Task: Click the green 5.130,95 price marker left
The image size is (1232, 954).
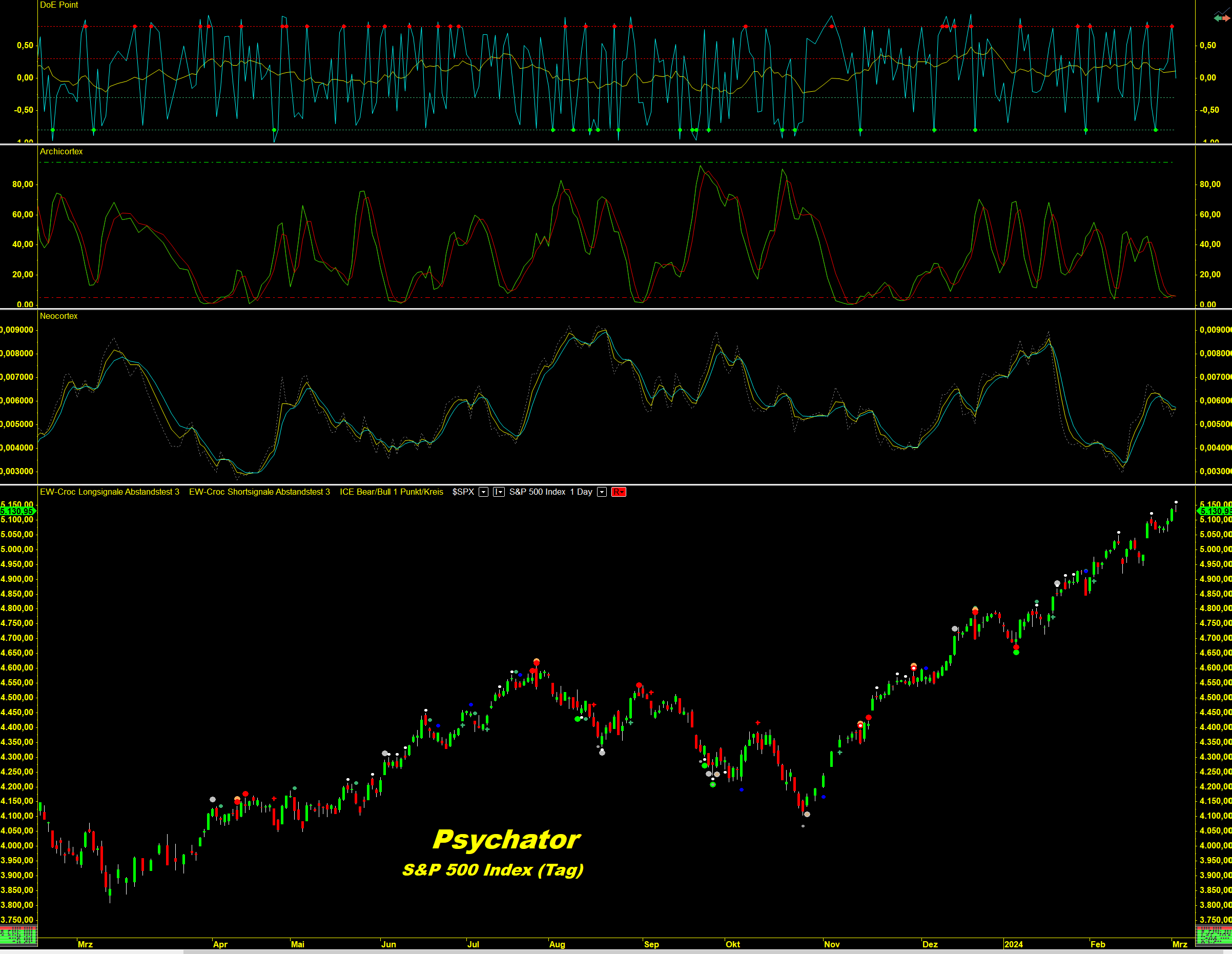Action: coord(17,511)
